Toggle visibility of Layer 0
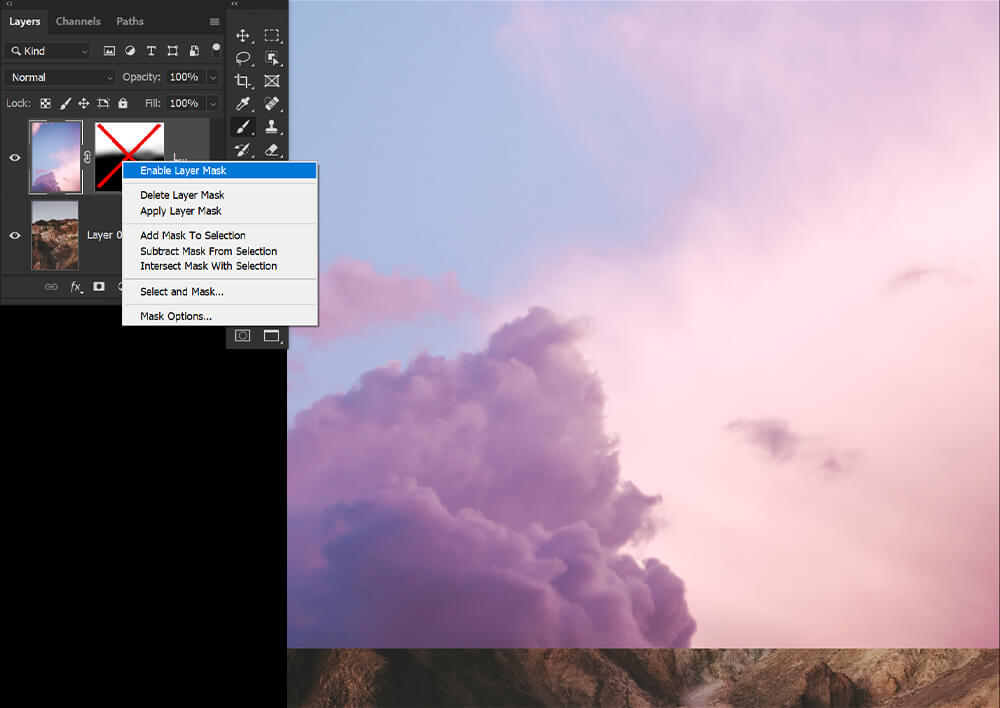Viewport: 1000px width, 708px height. (x=15, y=235)
